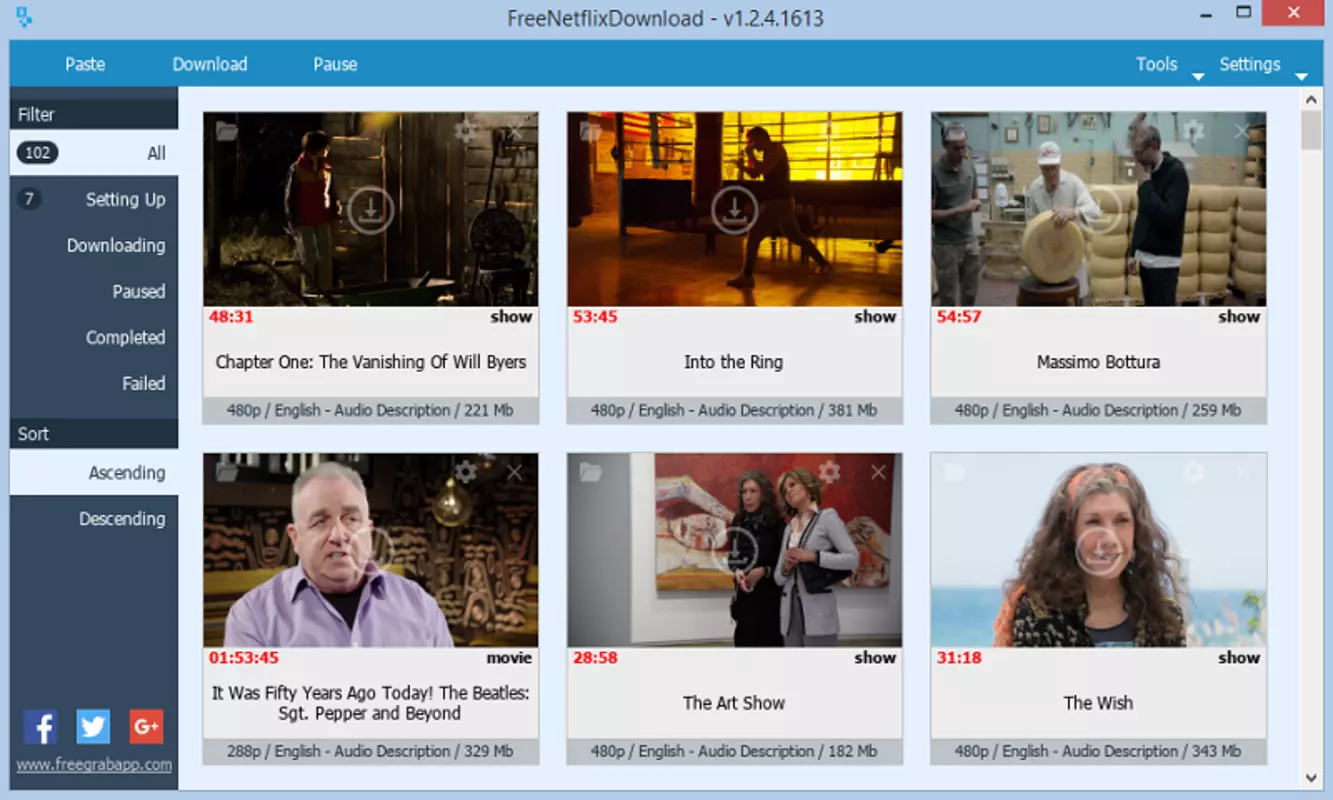Open folder icon on Into the Ring card
This screenshot has height=800, width=1333.
(x=591, y=131)
